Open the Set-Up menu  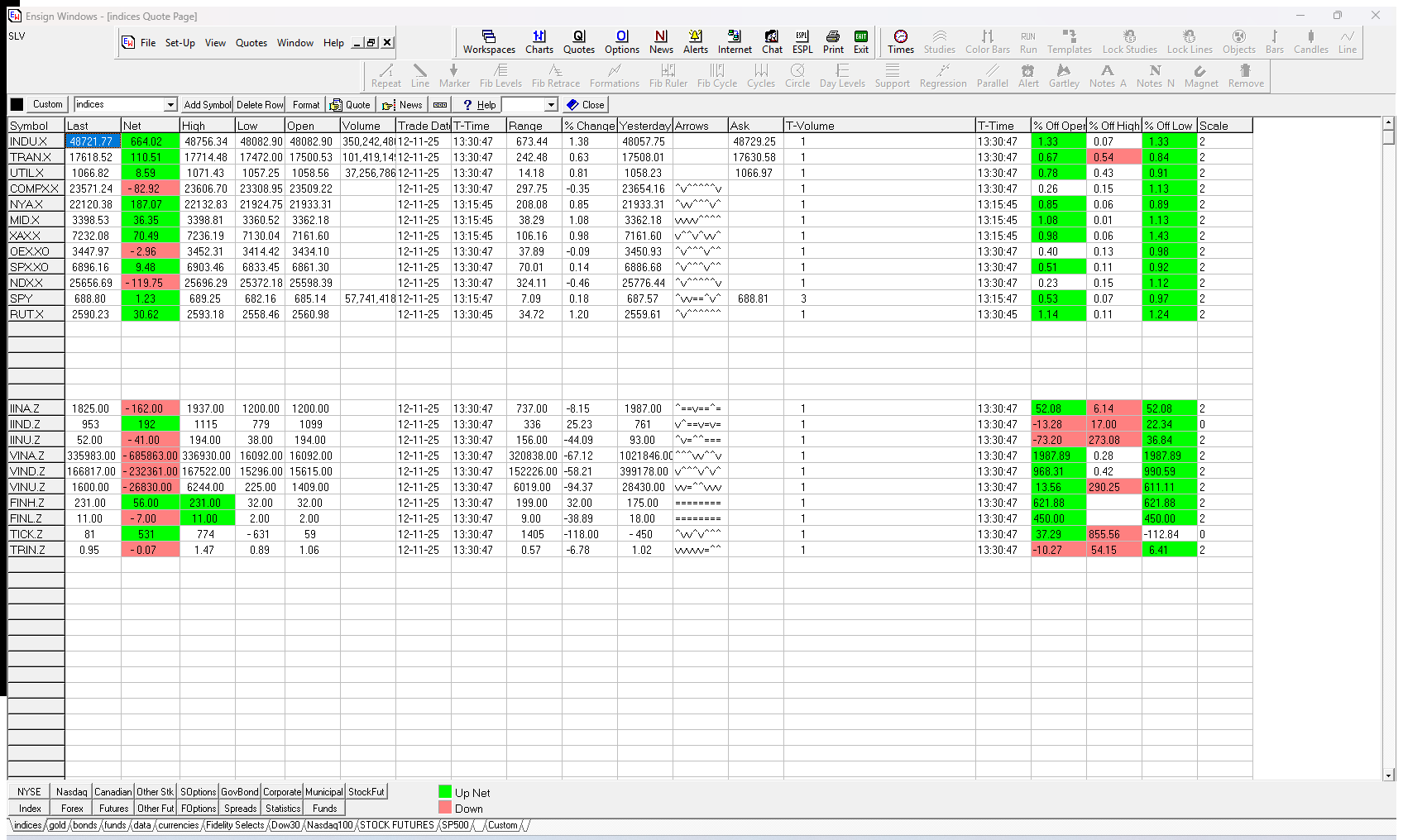tap(180, 43)
